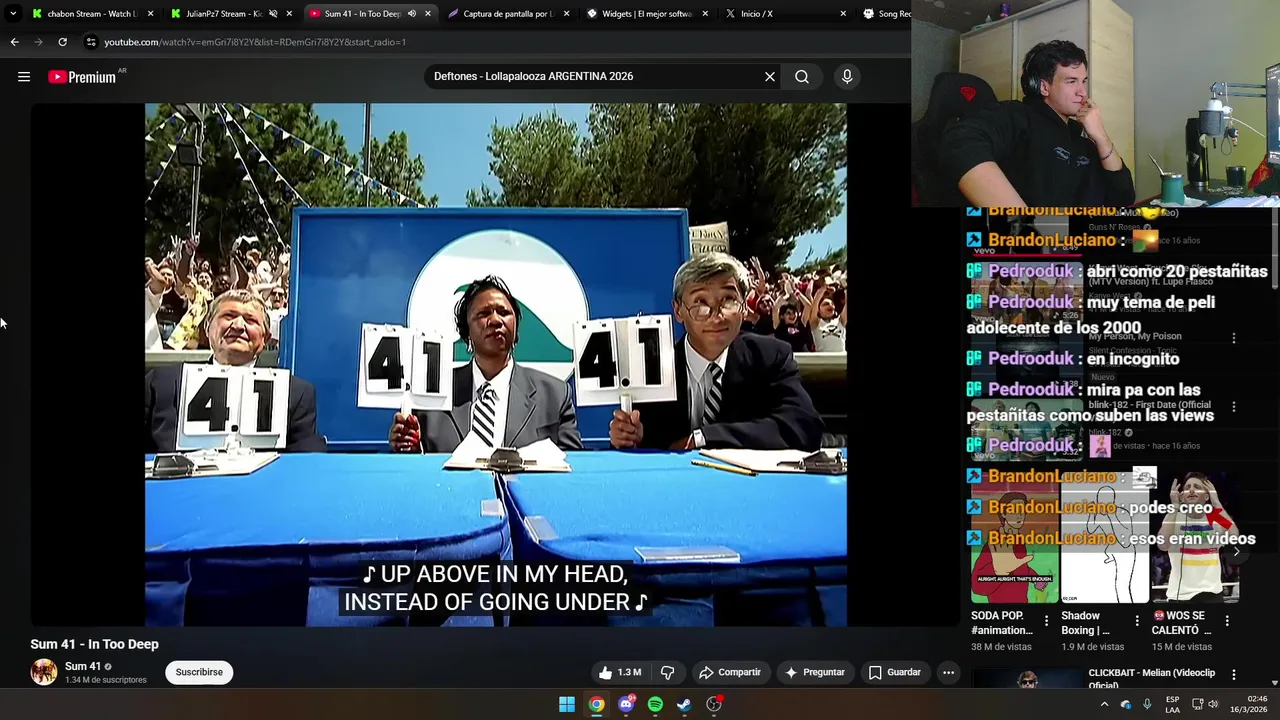Open the ESP LAA language switcher
This screenshot has height=720, width=1280.
point(1172,704)
